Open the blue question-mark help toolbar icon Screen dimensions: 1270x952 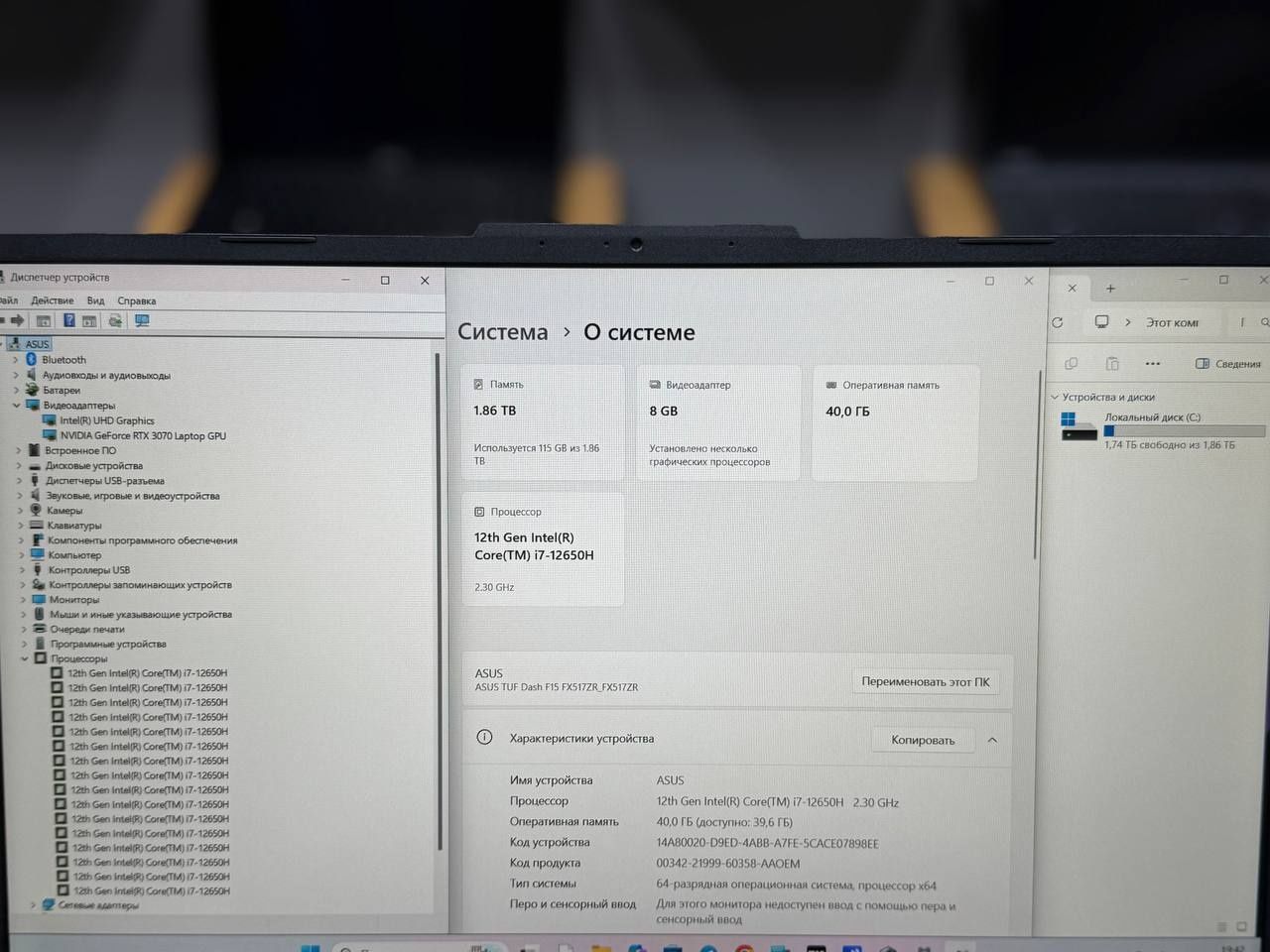point(69,320)
